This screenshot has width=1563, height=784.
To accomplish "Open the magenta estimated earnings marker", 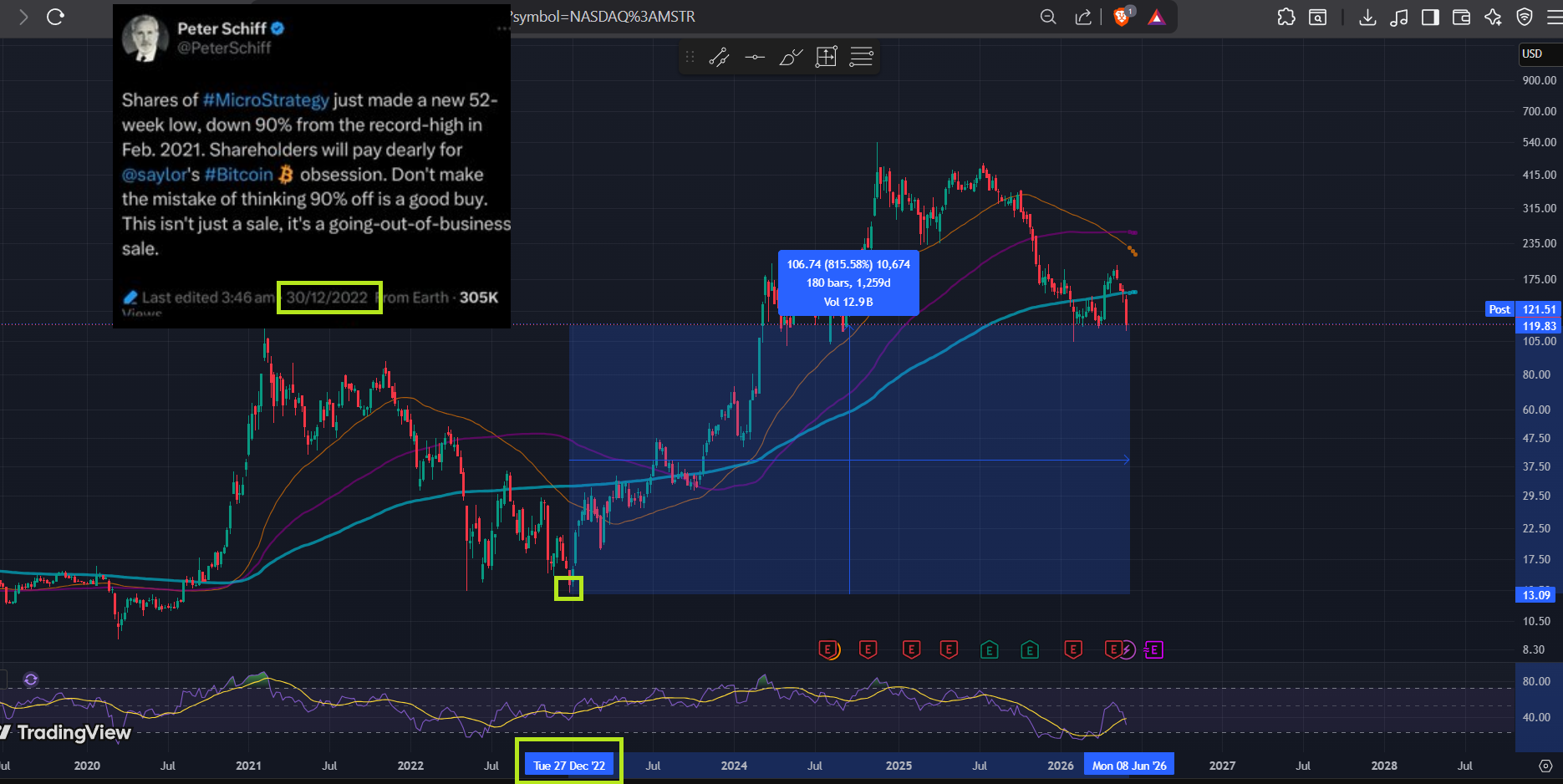I will pos(1153,649).
